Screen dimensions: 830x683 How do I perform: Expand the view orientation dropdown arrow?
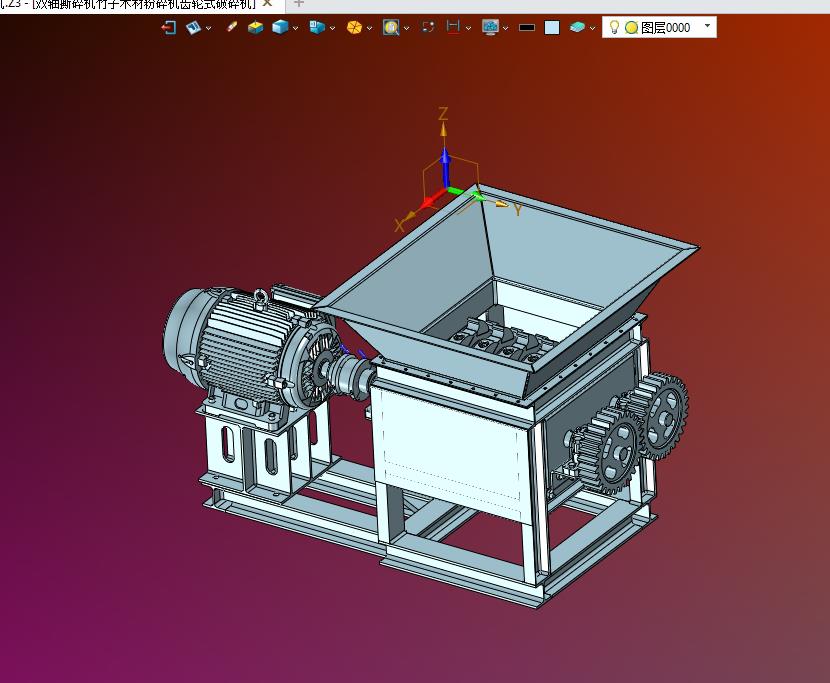(209, 28)
